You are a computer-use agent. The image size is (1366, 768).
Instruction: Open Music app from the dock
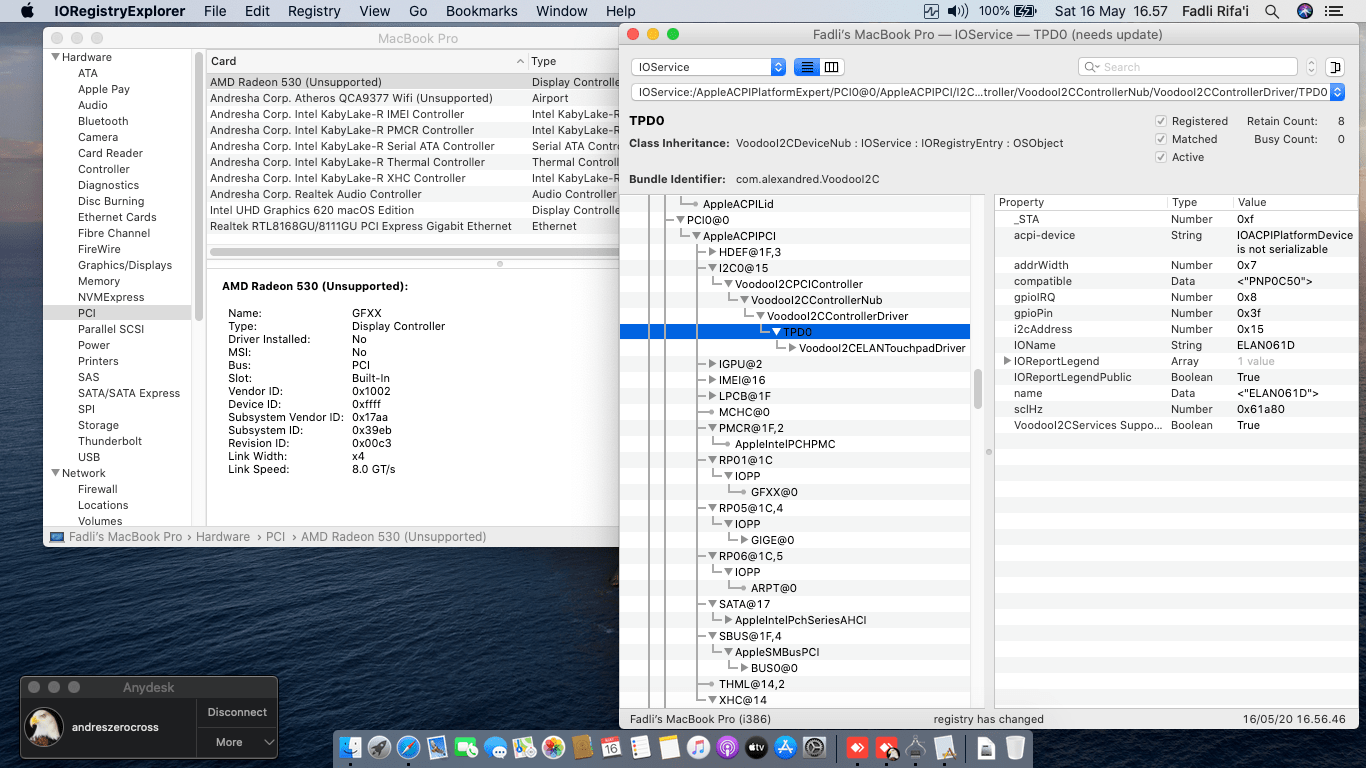[x=698, y=747]
